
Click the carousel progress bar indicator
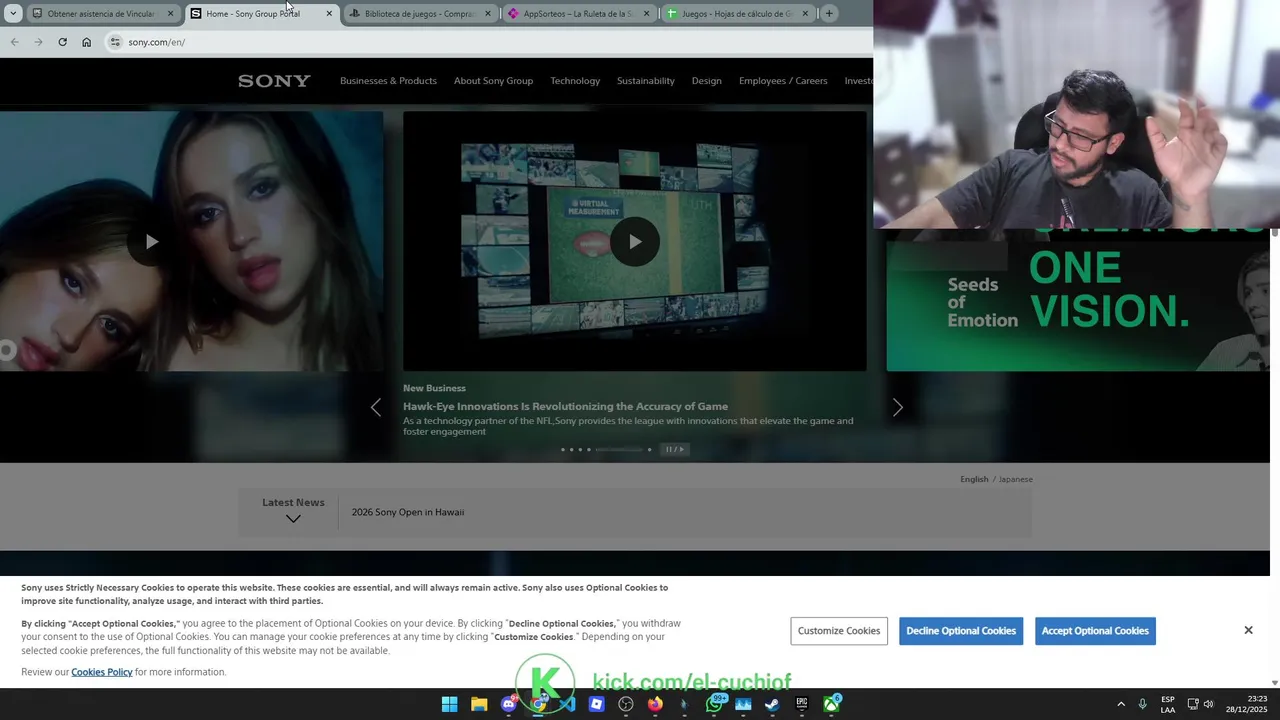pos(619,449)
